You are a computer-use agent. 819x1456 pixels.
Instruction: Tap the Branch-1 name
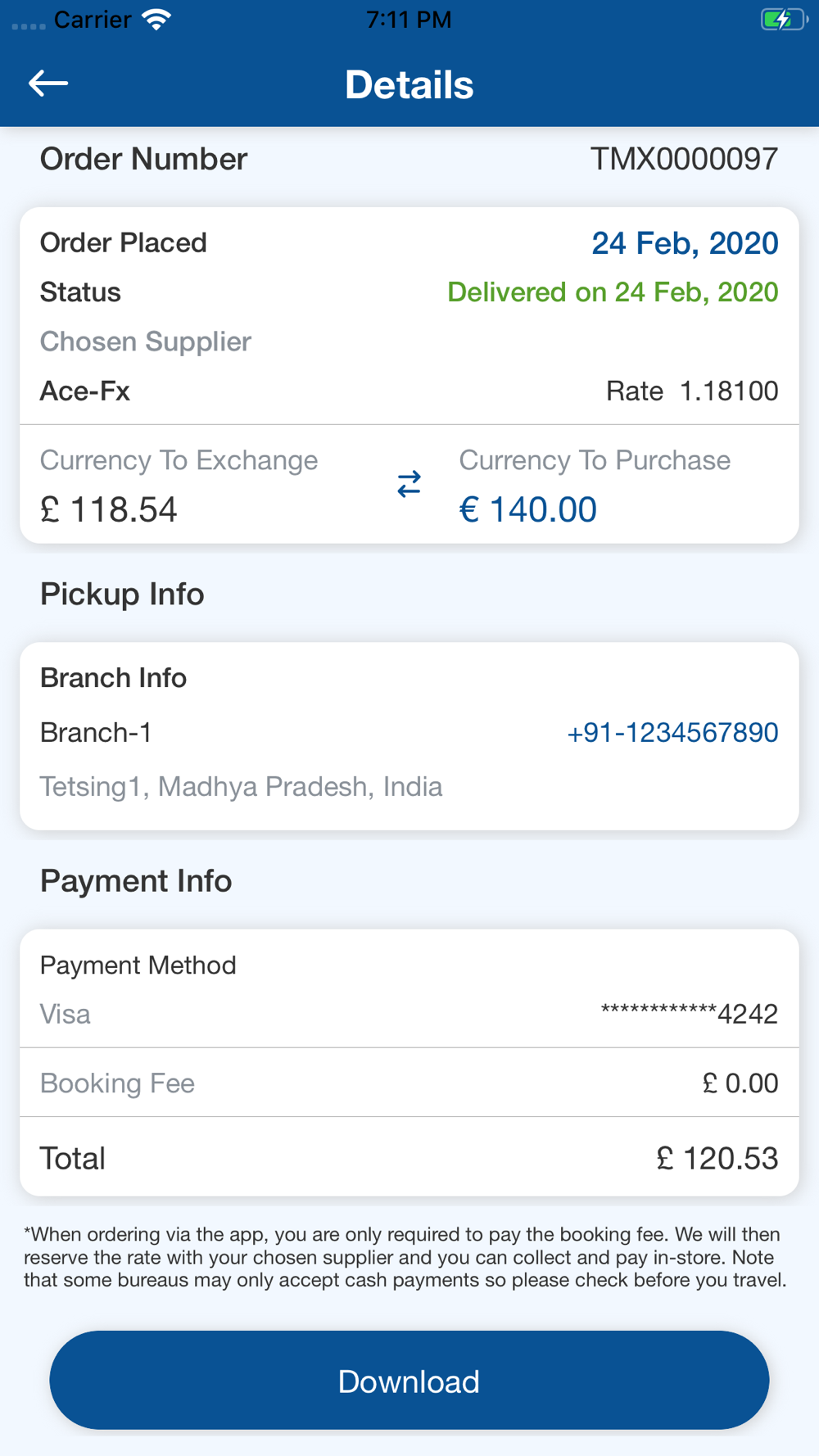[x=96, y=732]
